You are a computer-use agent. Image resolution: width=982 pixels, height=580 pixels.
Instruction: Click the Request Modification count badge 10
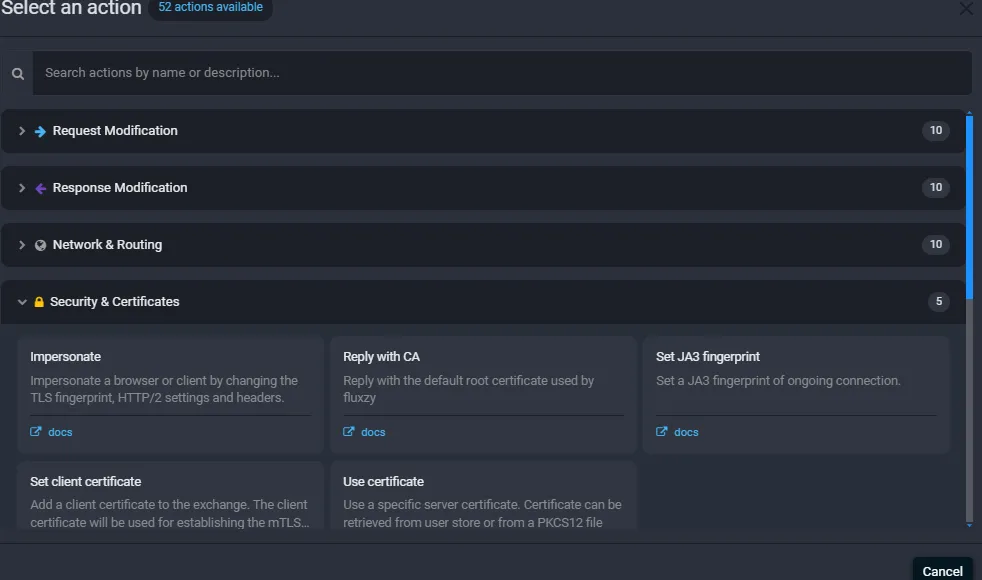(936, 130)
